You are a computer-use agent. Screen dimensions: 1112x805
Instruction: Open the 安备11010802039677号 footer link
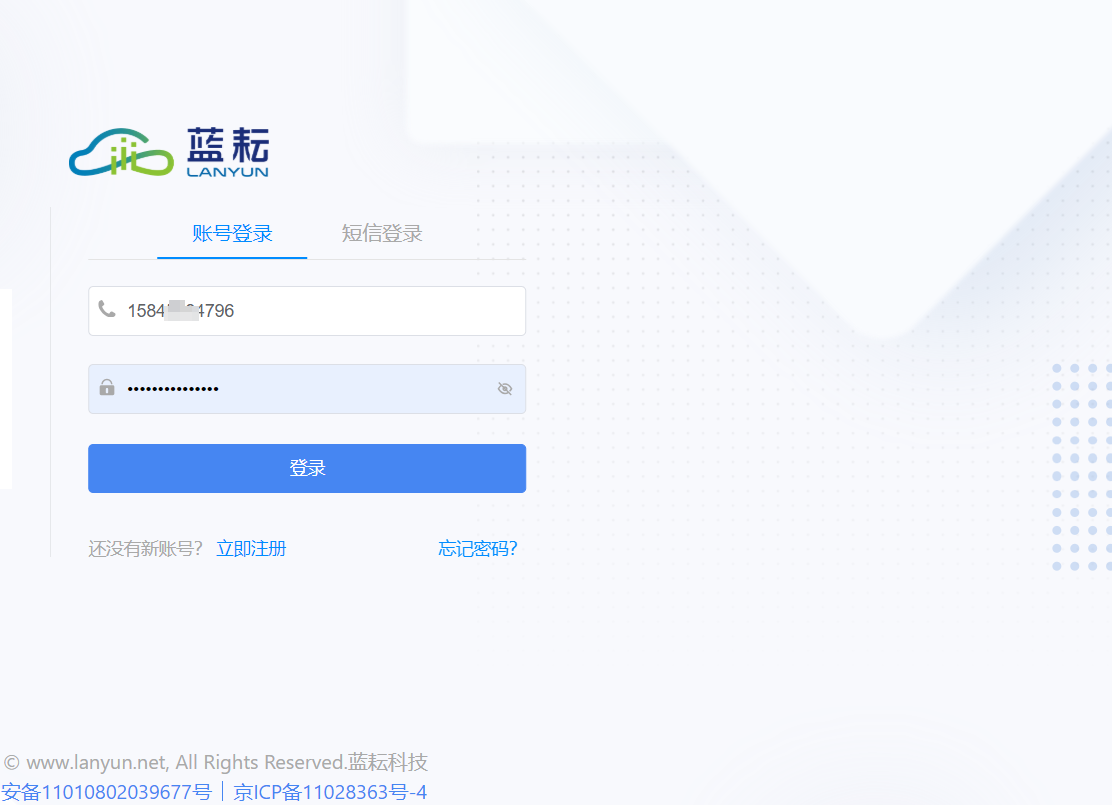[106, 792]
